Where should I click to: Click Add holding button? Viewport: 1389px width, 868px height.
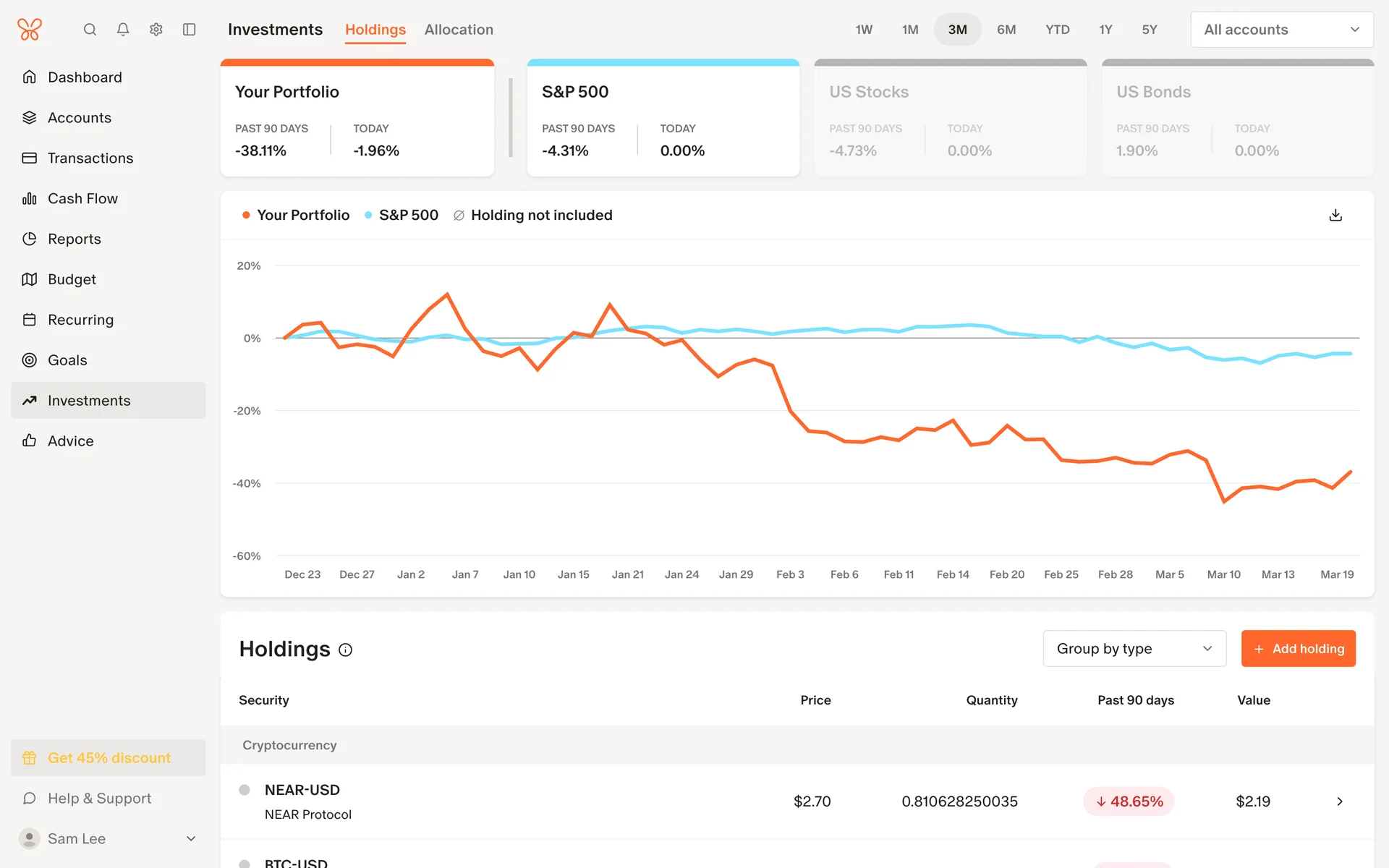pyautogui.click(x=1298, y=649)
